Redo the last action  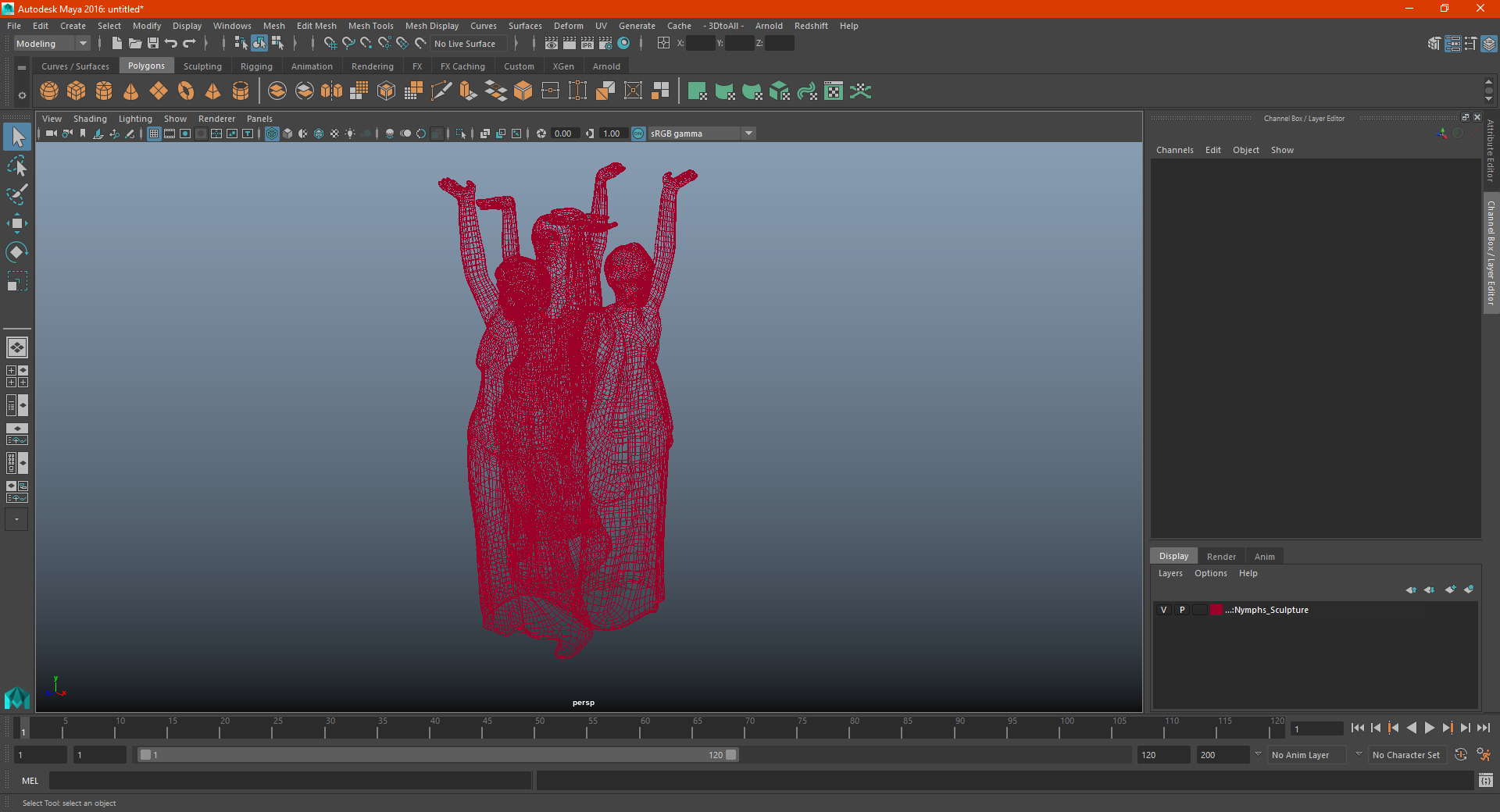click(x=189, y=44)
